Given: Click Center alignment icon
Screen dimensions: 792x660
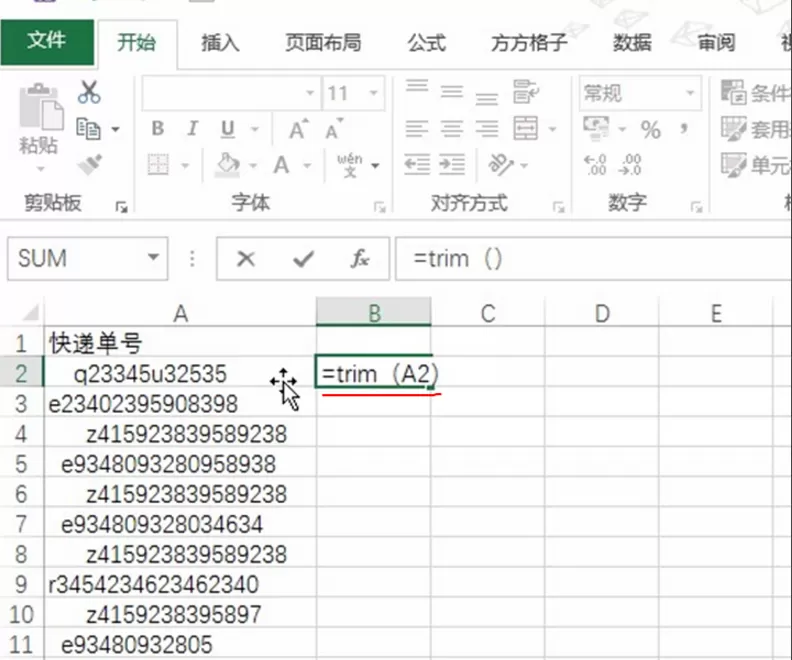Looking at the screenshot, I should click(x=452, y=128).
